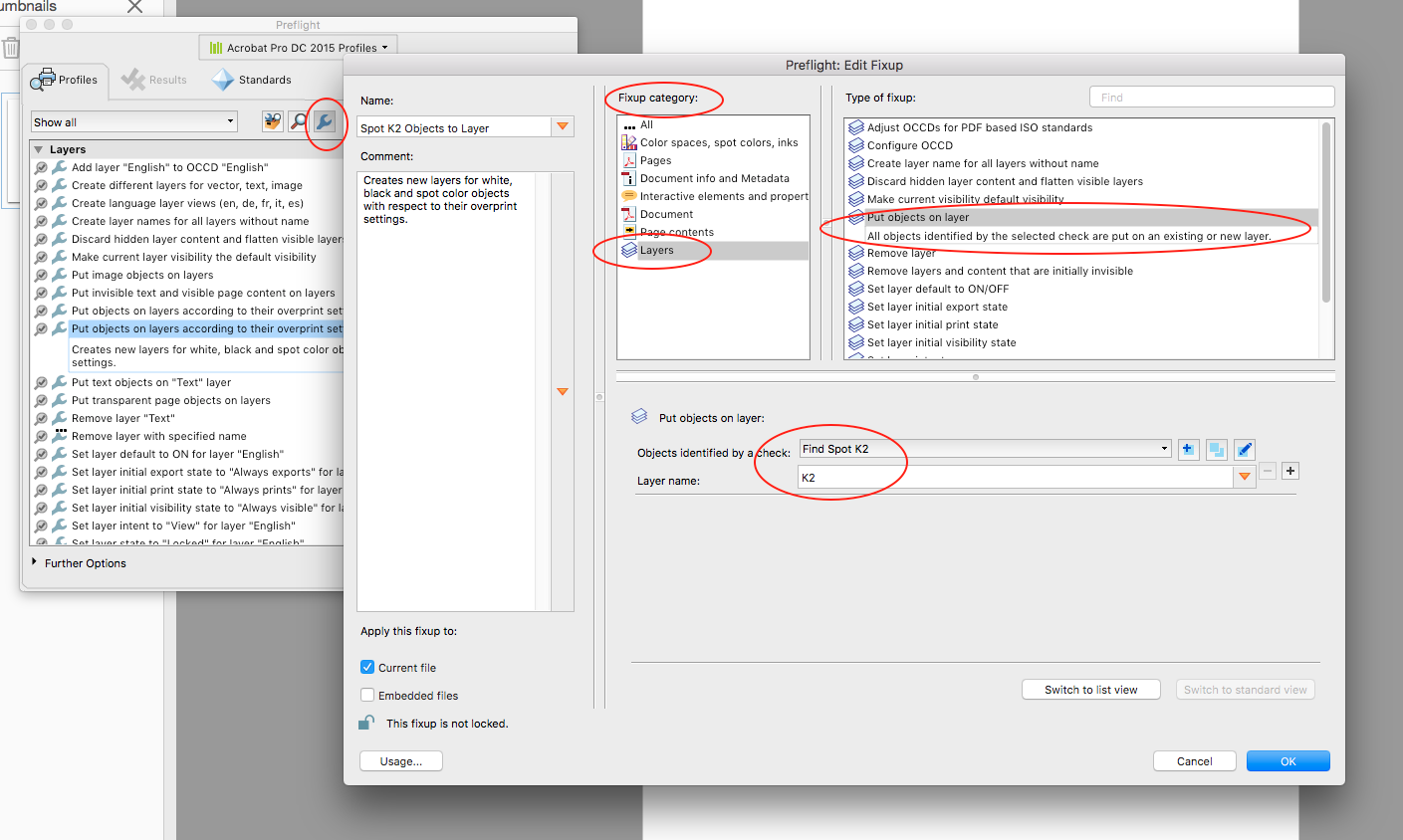Select the circled single-fixup wrench icon

[324, 121]
